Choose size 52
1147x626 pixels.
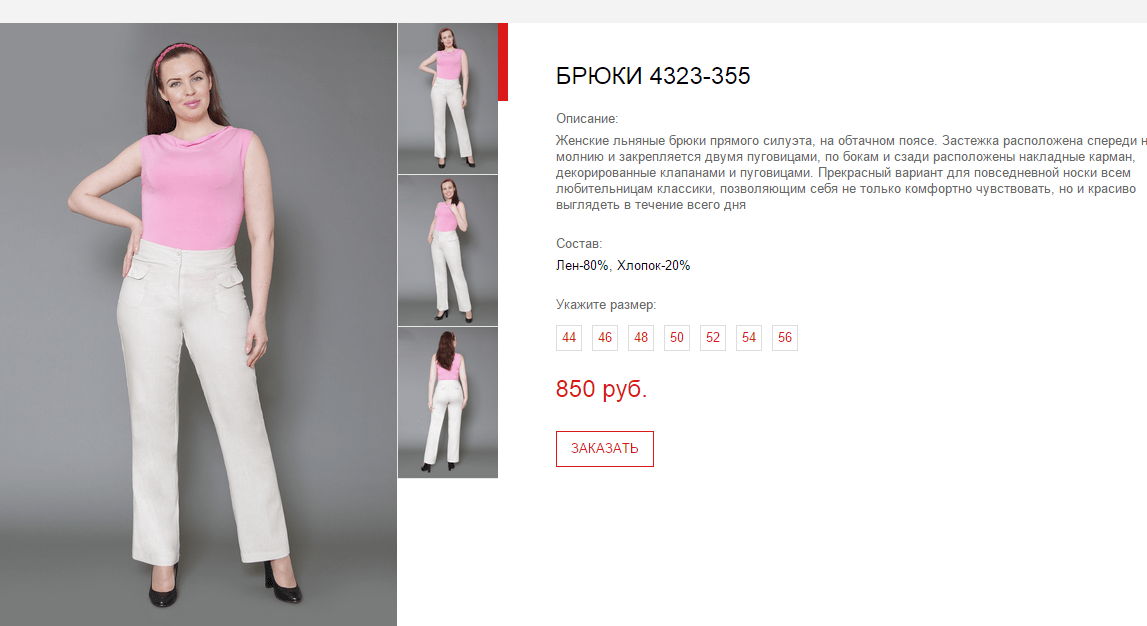pos(713,338)
